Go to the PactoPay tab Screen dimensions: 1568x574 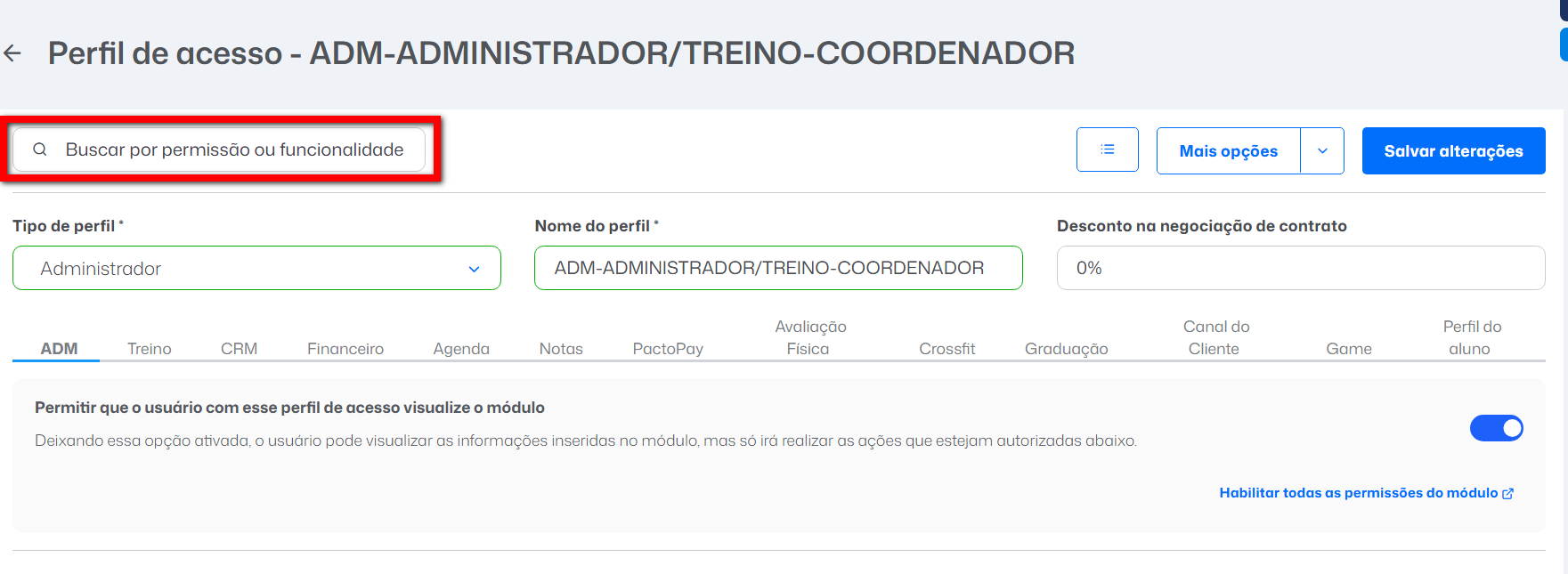coord(668,349)
